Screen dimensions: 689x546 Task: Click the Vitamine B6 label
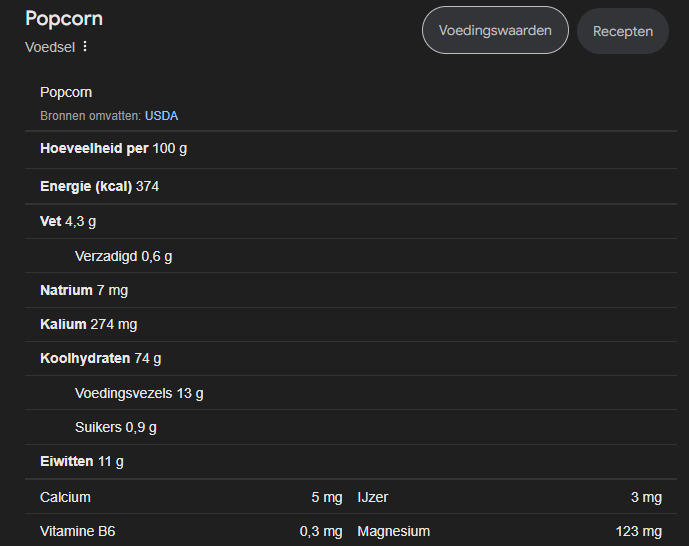pos(77,531)
